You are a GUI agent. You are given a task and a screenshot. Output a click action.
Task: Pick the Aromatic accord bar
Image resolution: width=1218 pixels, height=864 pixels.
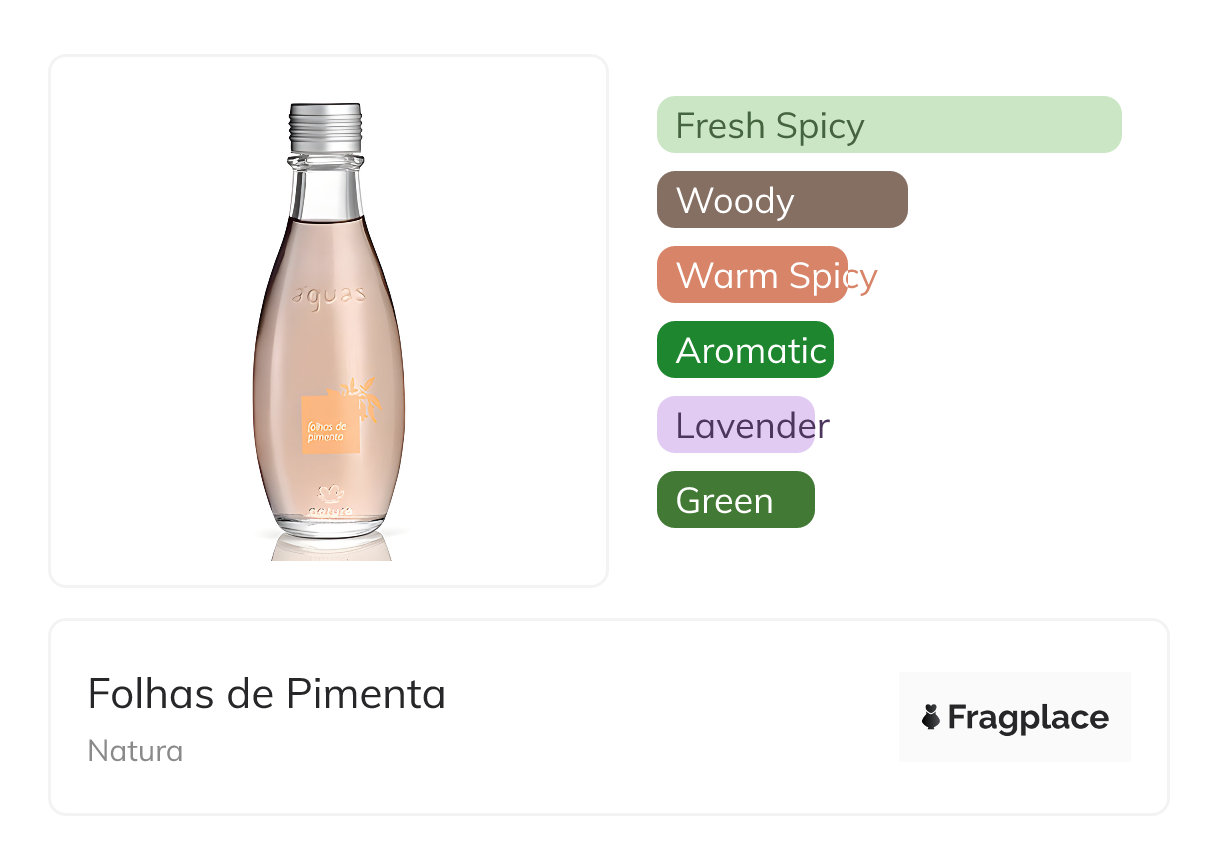(x=745, y=350)
